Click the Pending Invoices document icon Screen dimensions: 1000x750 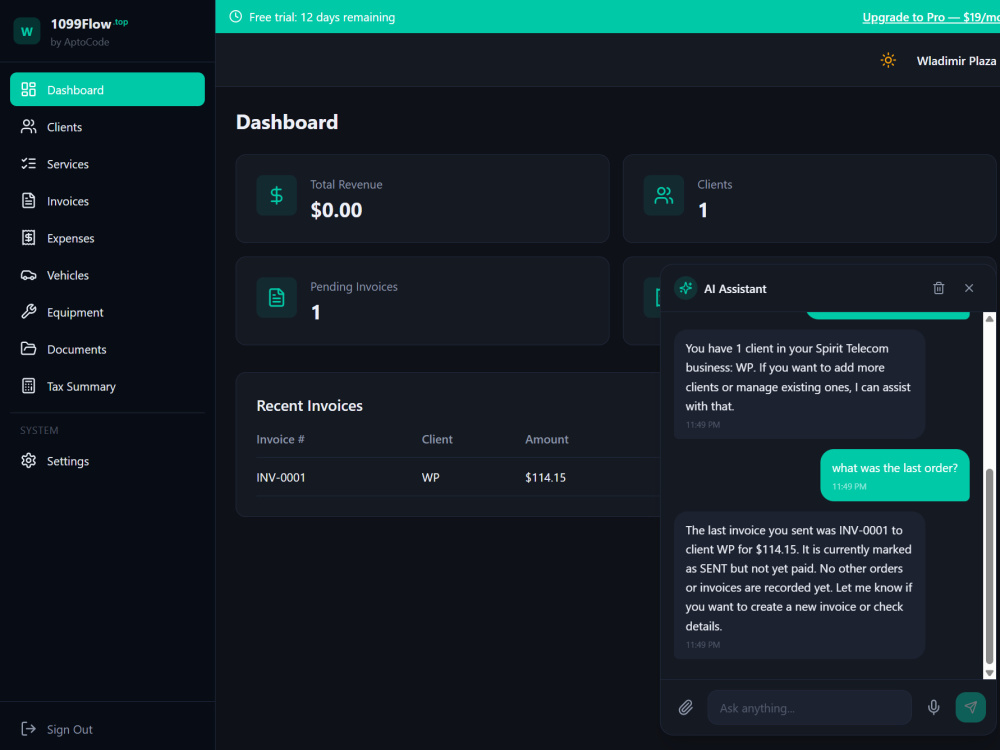[x=276, y=297]
